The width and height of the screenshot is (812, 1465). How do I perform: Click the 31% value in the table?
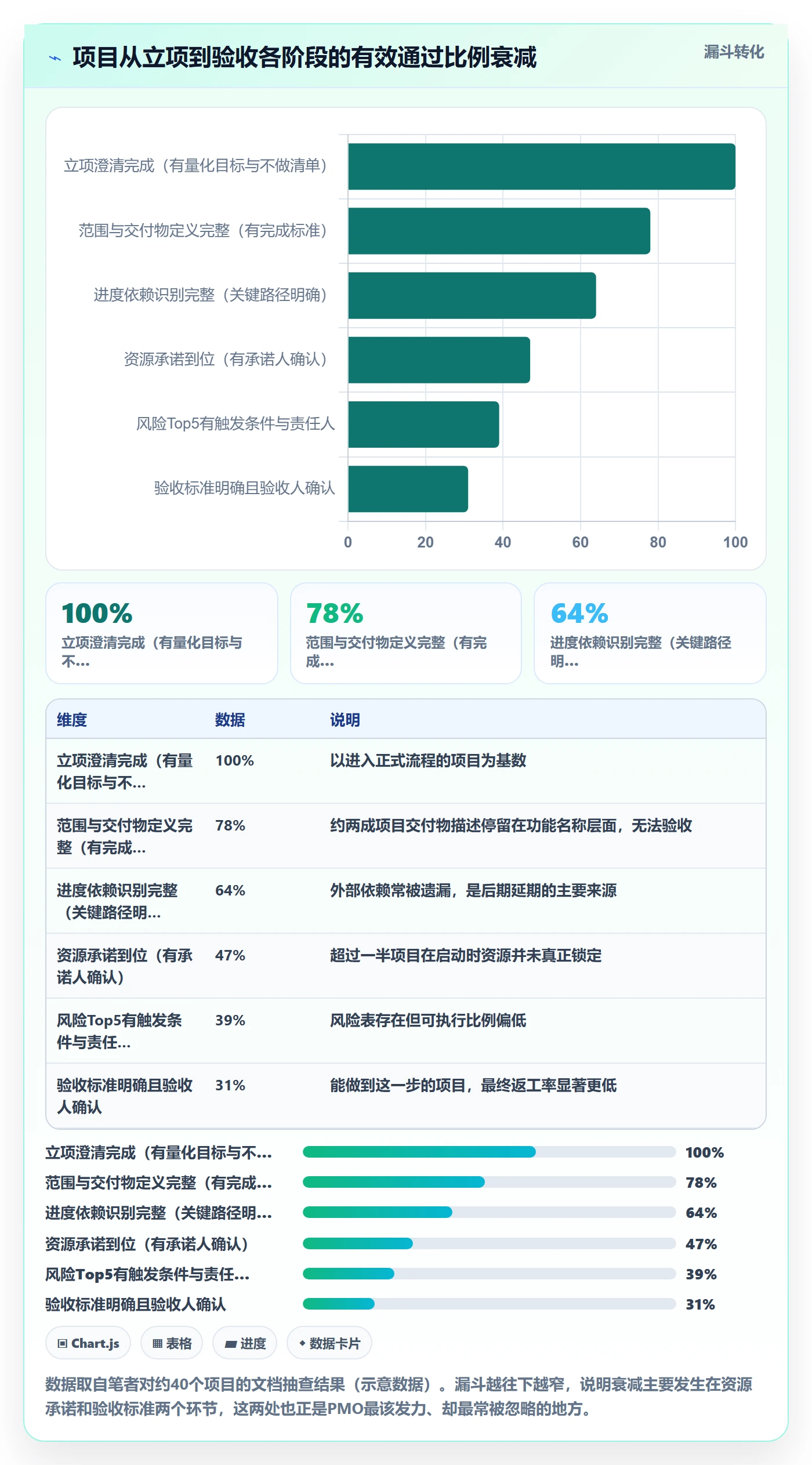pyautogui.click(x=230, y=1085)
